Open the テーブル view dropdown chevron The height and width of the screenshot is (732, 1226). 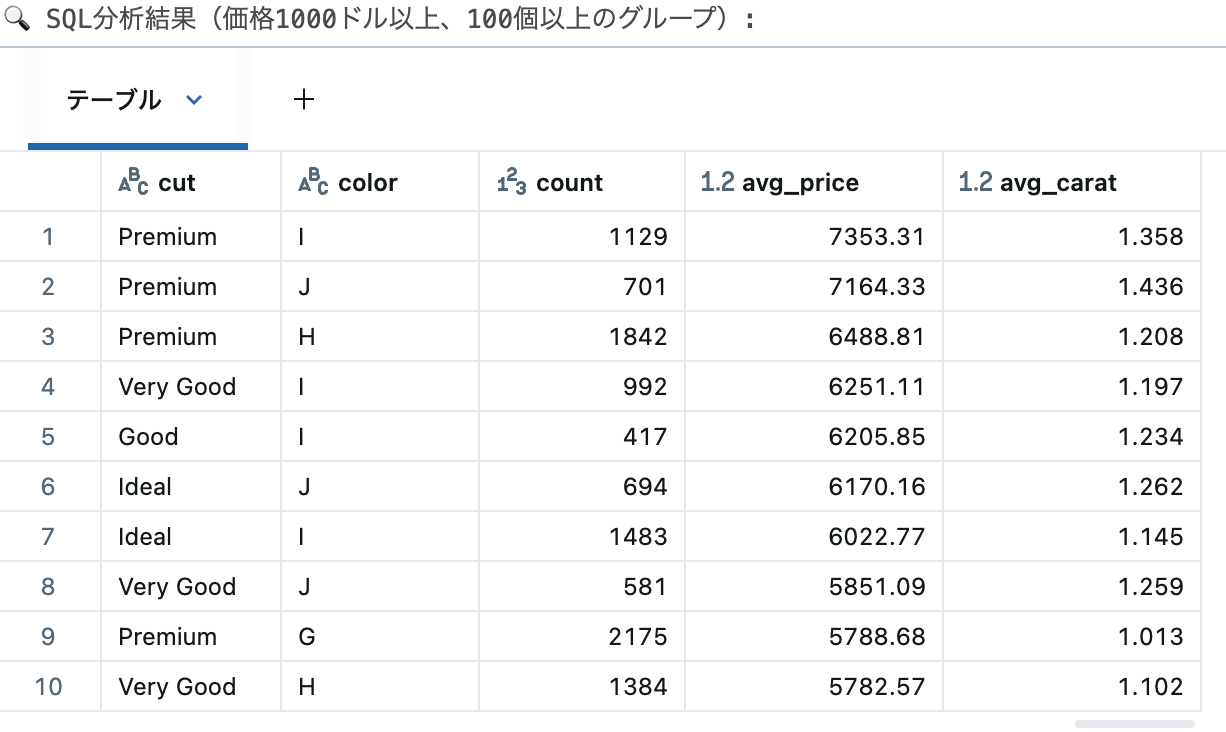click(194, 100)
